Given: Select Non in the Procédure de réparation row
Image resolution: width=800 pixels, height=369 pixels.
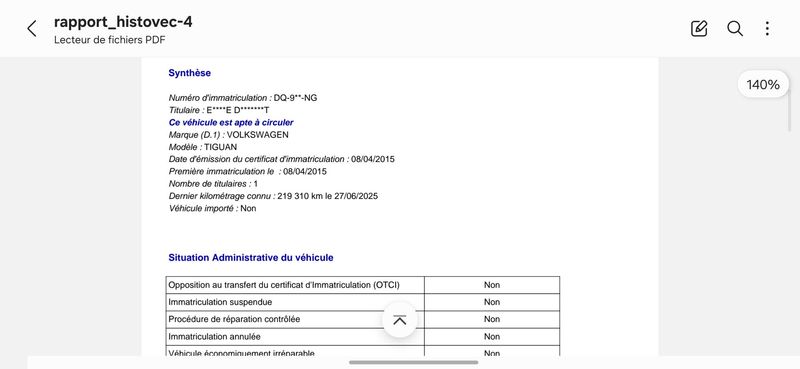Looking at the screenshot, I should 492,319.
